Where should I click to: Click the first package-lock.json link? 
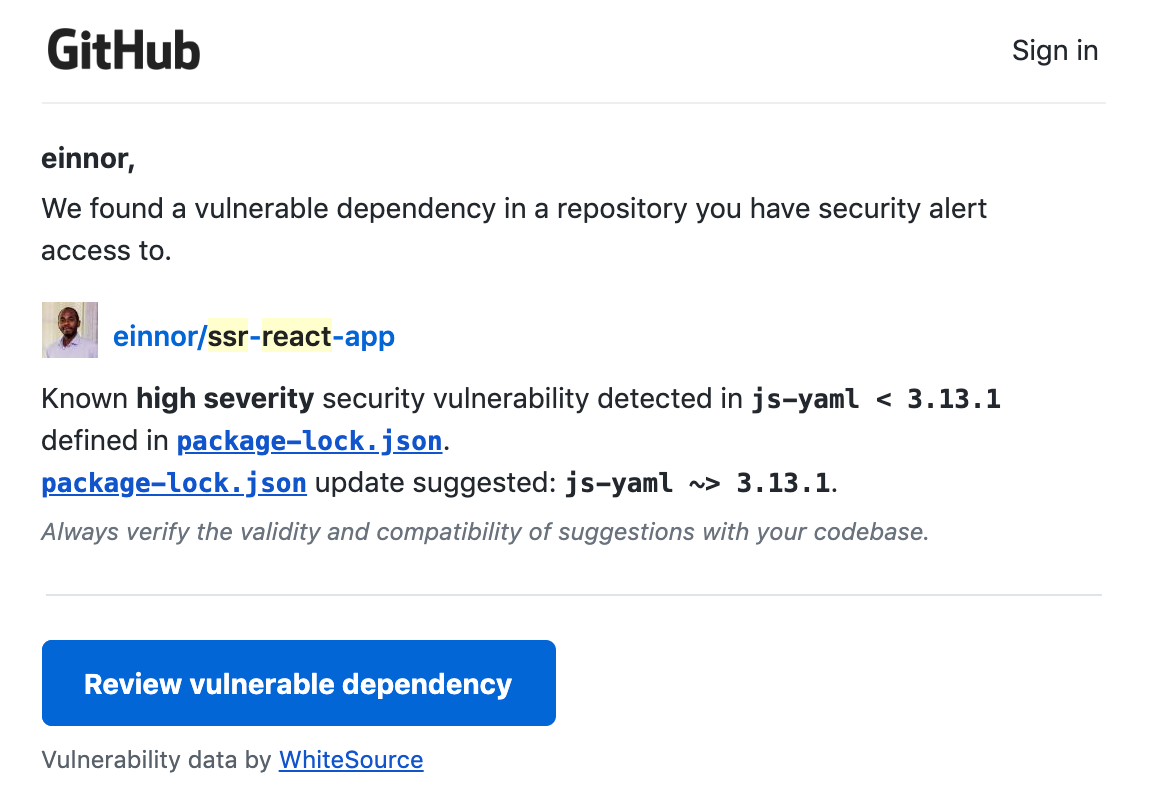308,440
